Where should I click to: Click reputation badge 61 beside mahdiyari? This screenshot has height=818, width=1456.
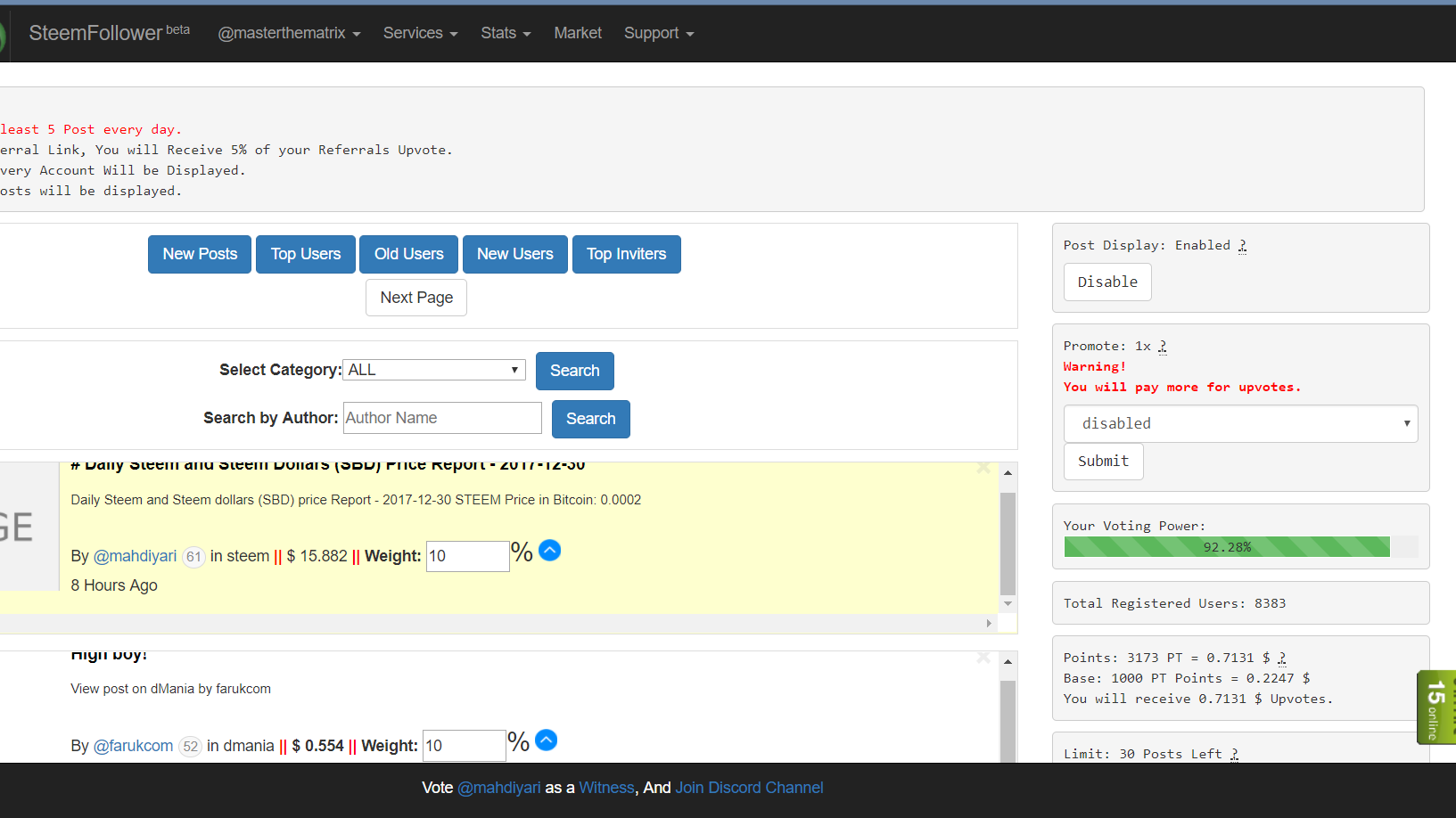coord(193,557)
